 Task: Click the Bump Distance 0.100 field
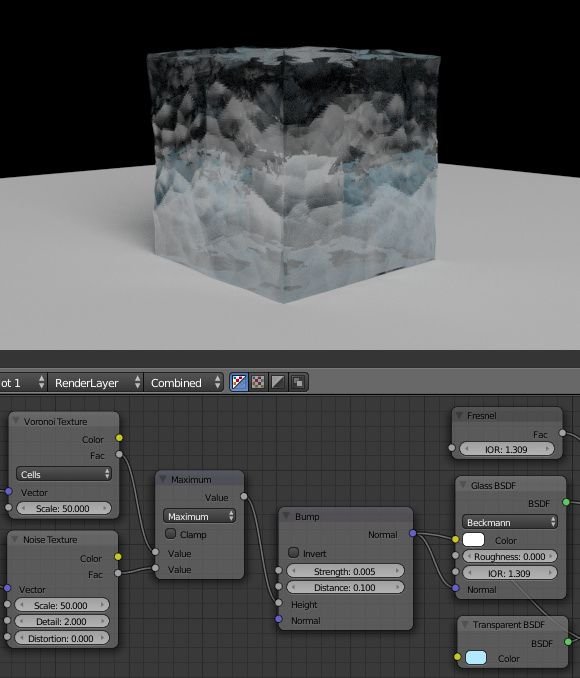coord(345,587)
